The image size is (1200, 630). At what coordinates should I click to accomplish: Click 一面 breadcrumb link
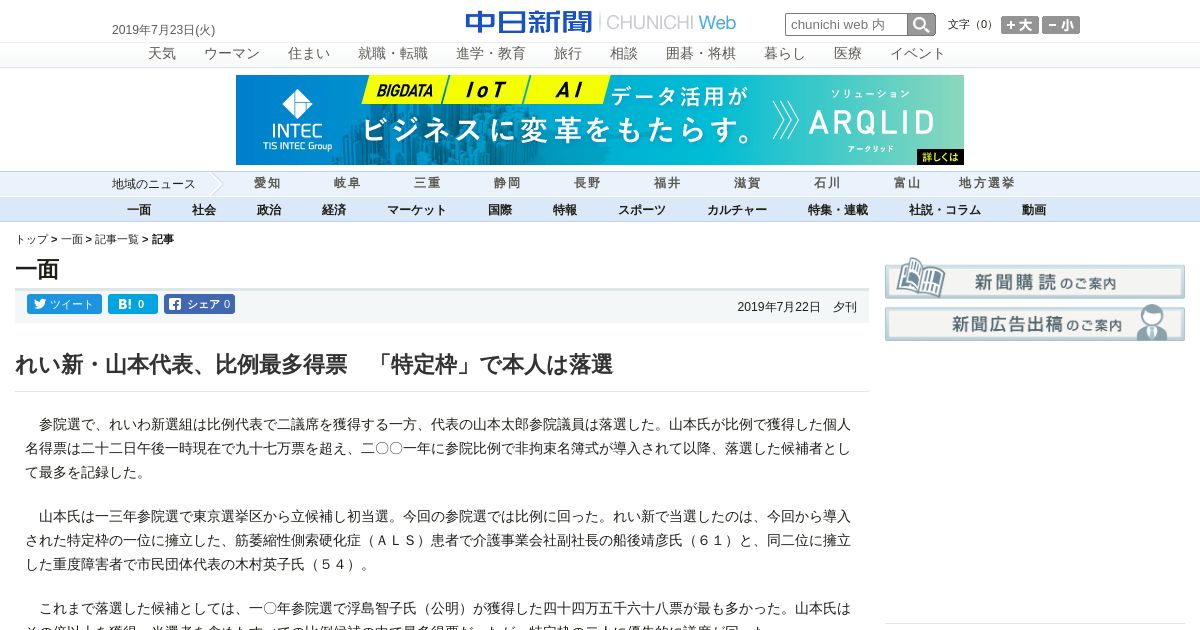click(x=72, y=240)
